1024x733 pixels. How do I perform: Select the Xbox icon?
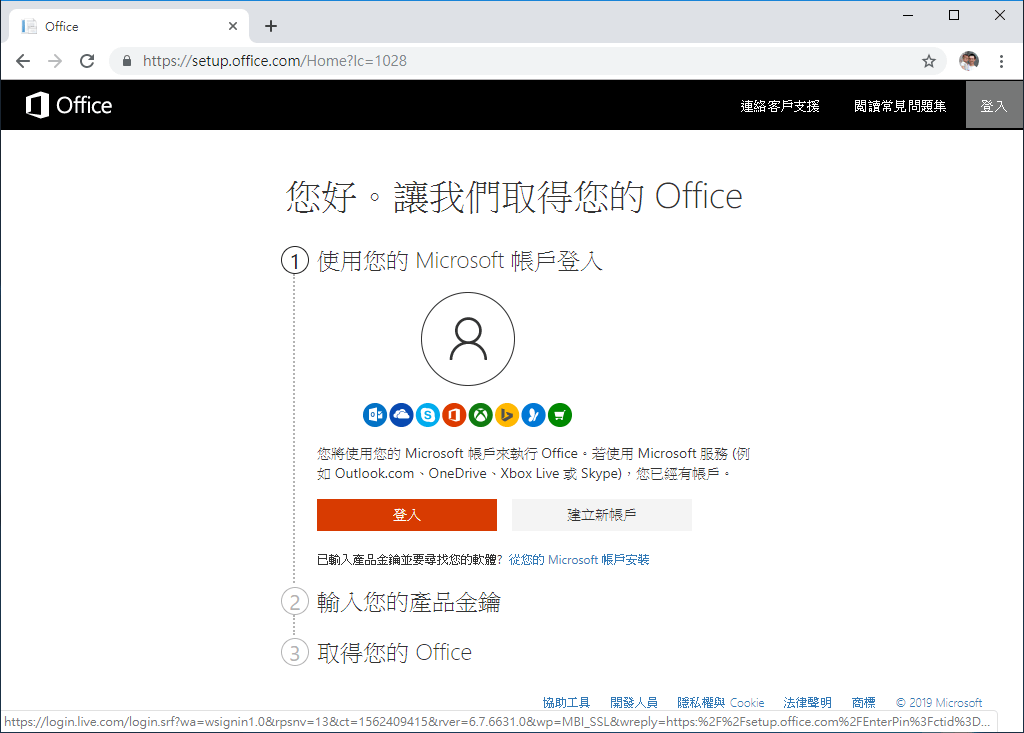(480, 415)
